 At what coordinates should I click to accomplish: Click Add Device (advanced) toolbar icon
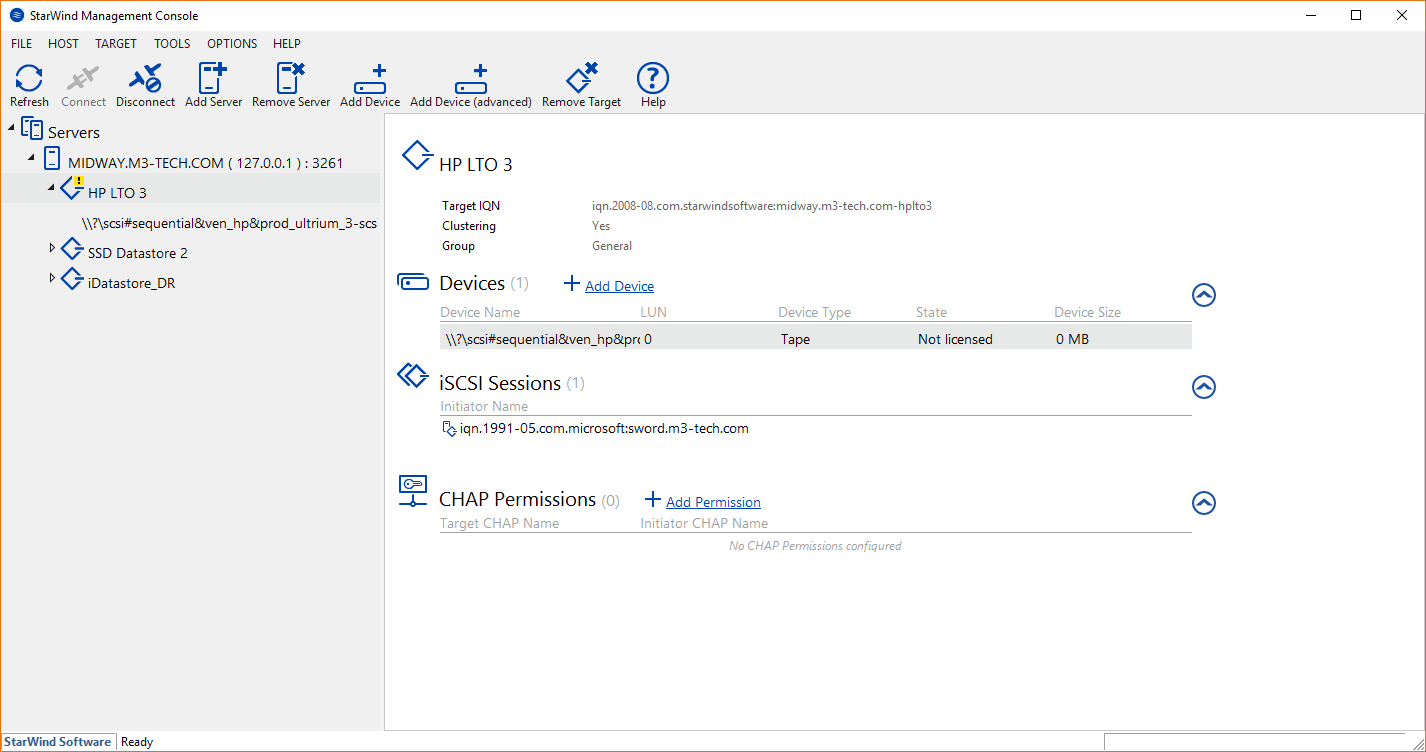pyautogui.click(x=470, y=78)
